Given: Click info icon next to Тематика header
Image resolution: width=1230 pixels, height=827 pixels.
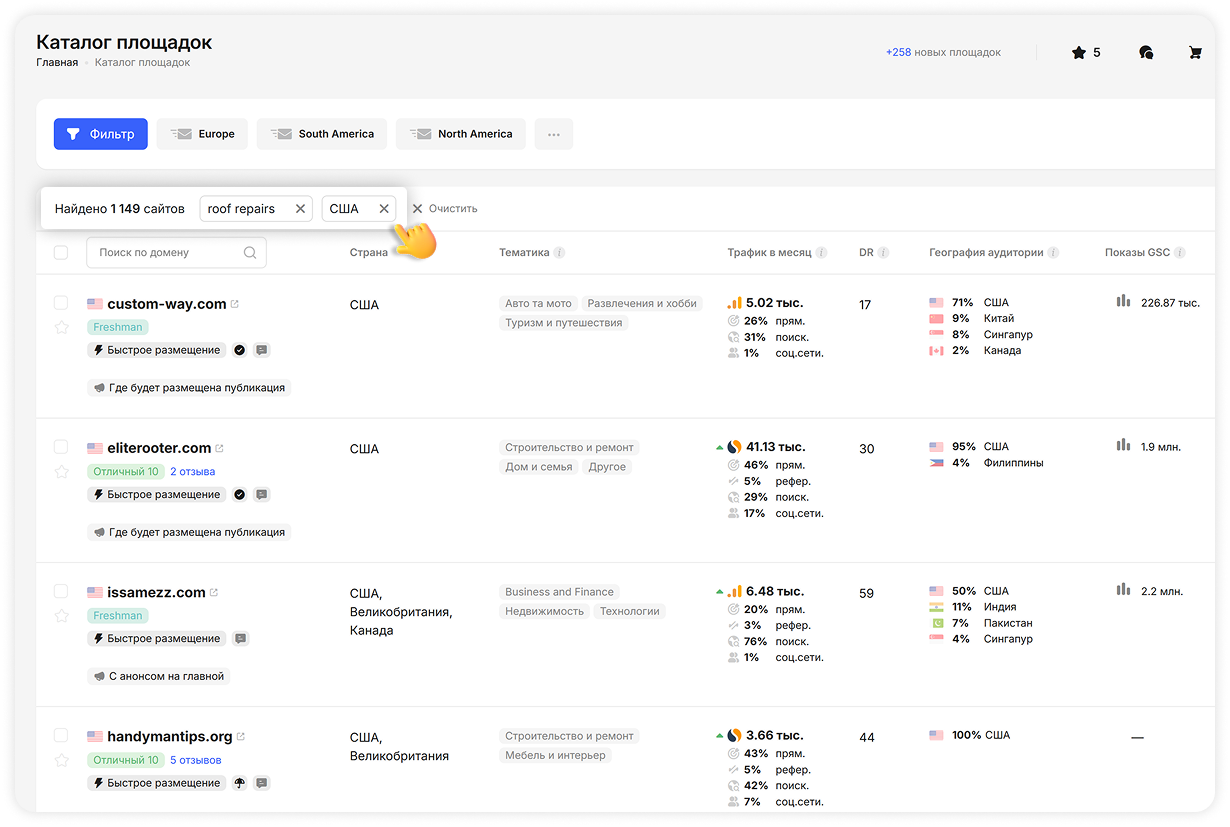Looking at the screenshot, I should [x=559, y=253].
